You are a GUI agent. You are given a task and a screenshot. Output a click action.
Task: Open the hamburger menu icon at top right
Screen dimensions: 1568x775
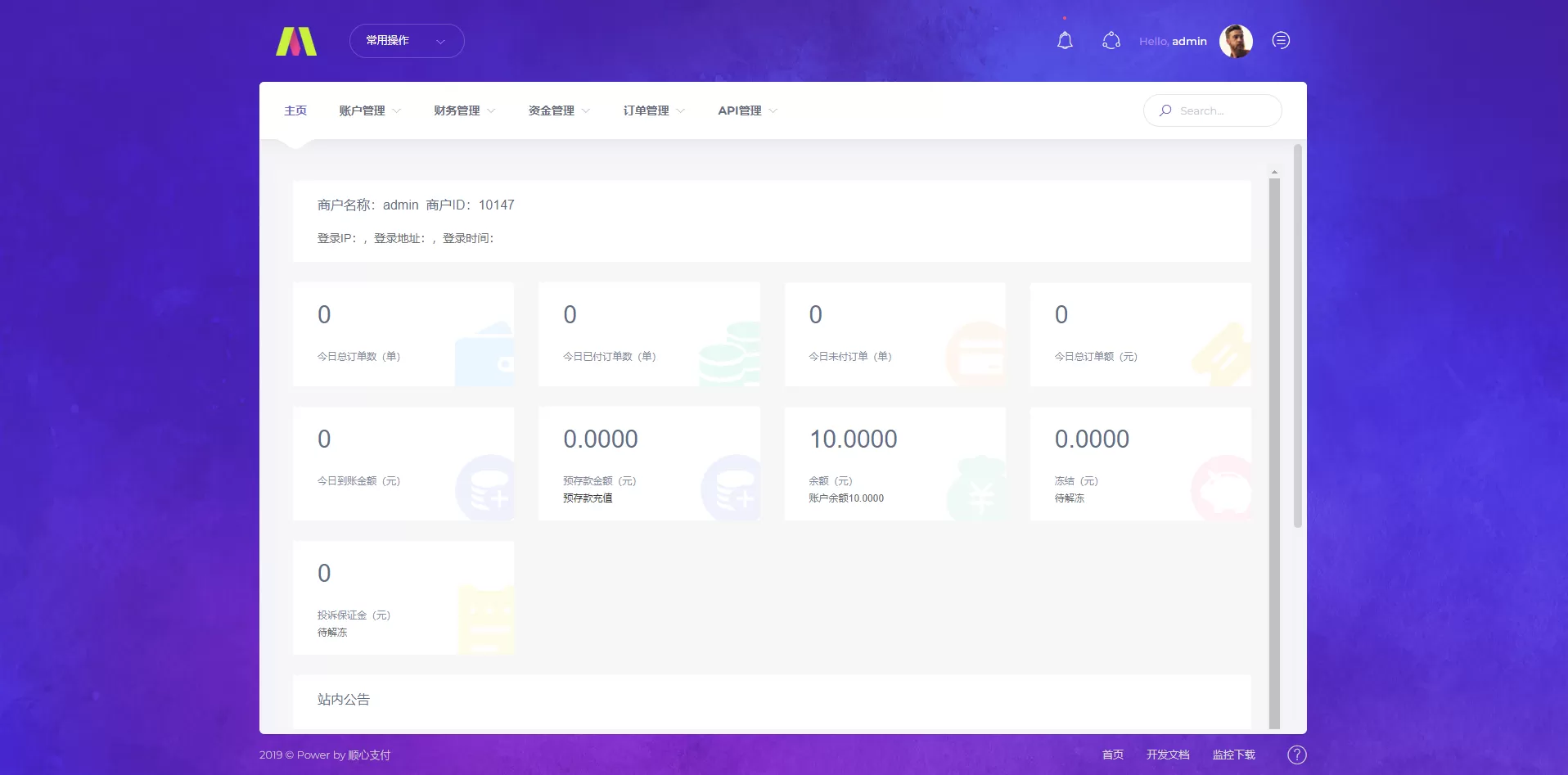(x=1281, y=41)
